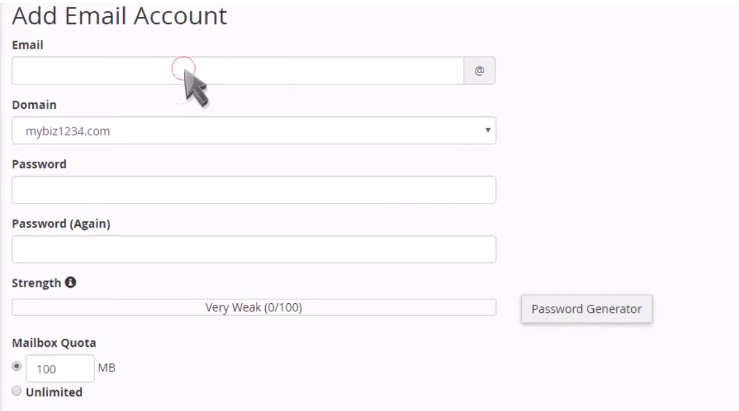Image resolution: width=739 pixels, height=411 pixels.
Task: Click into the Password input field
Action: point(254,190)
